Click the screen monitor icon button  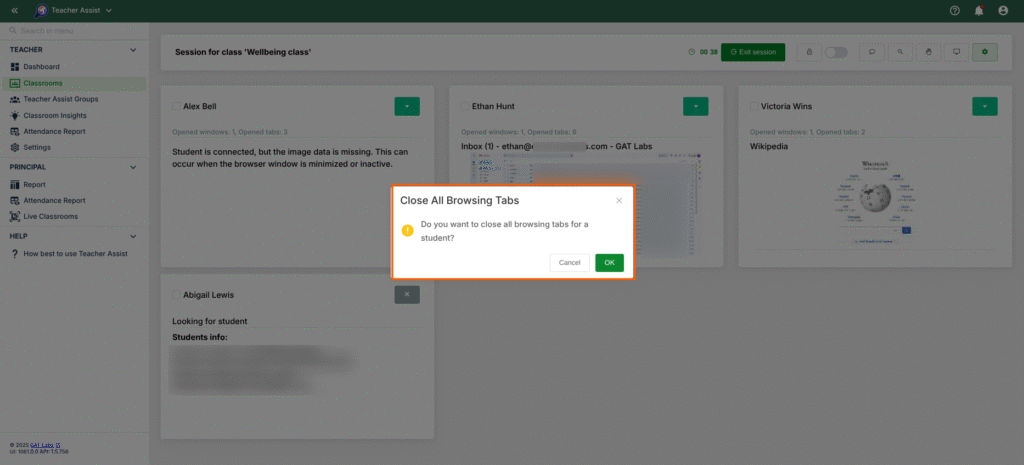[956, 51]
